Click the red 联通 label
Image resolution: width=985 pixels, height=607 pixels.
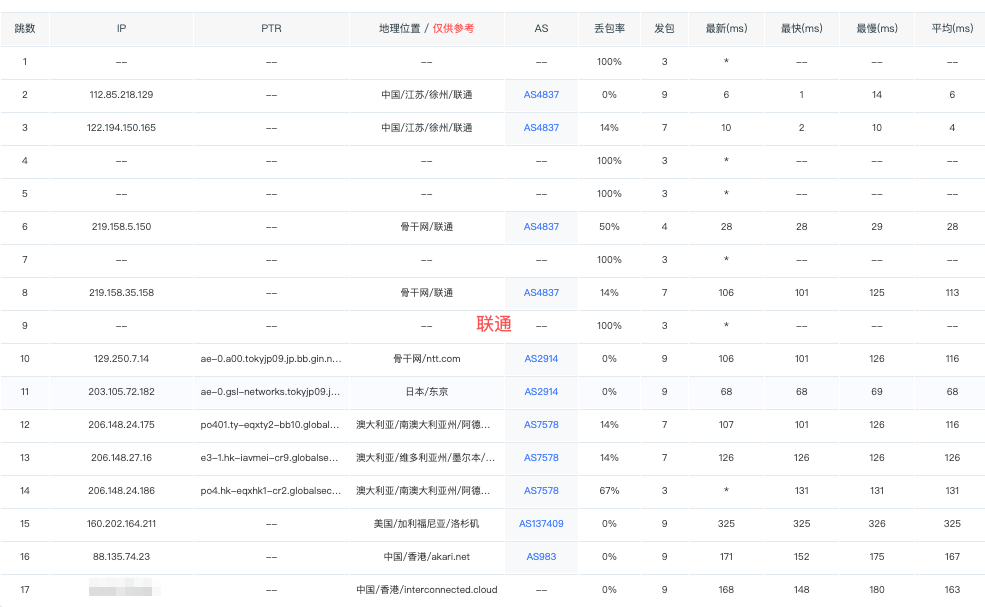(x=494, y=324)
